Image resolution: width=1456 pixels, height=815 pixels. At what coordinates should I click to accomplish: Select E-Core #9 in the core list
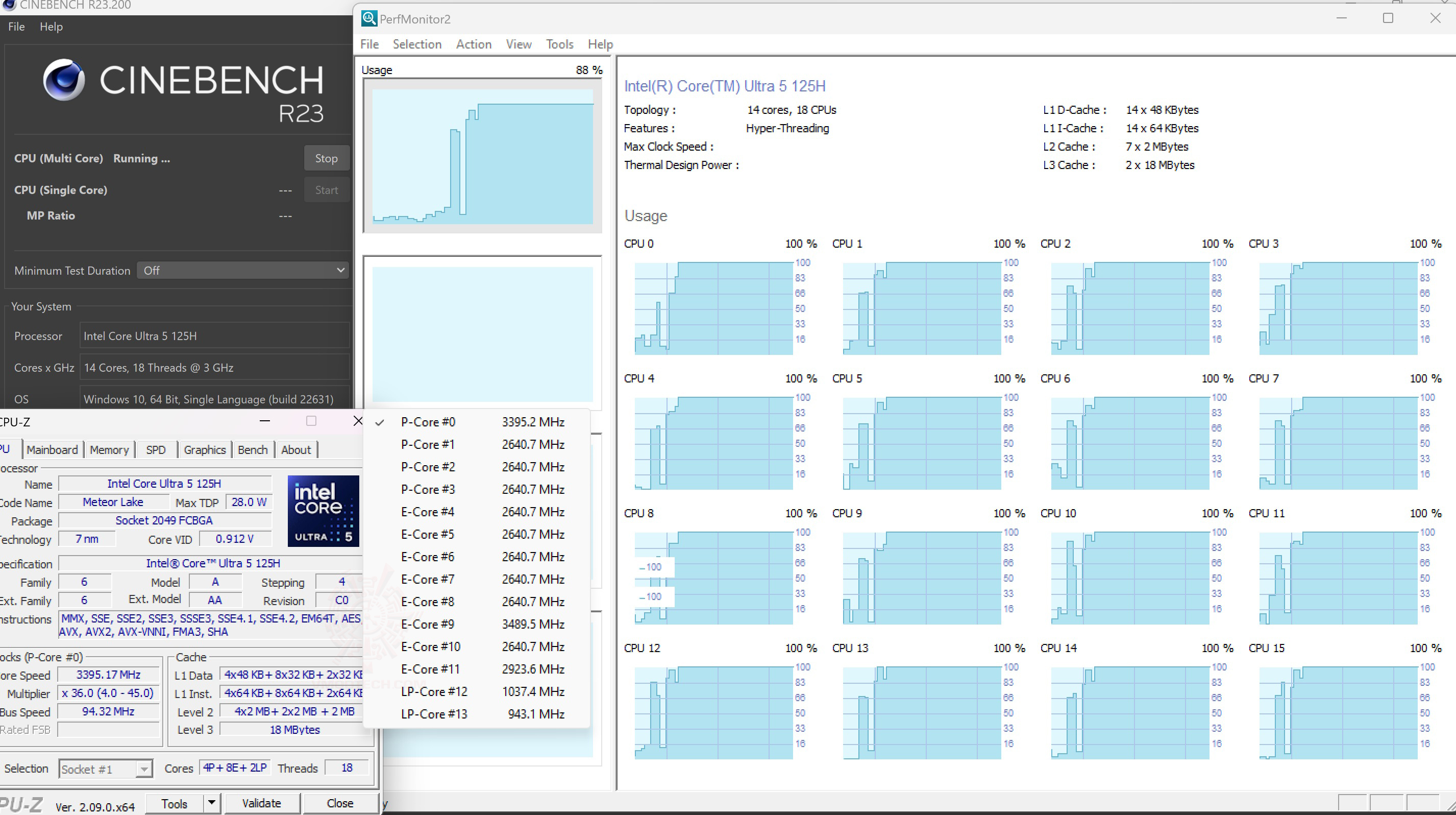pyautogui.click(x=428, y=624)
